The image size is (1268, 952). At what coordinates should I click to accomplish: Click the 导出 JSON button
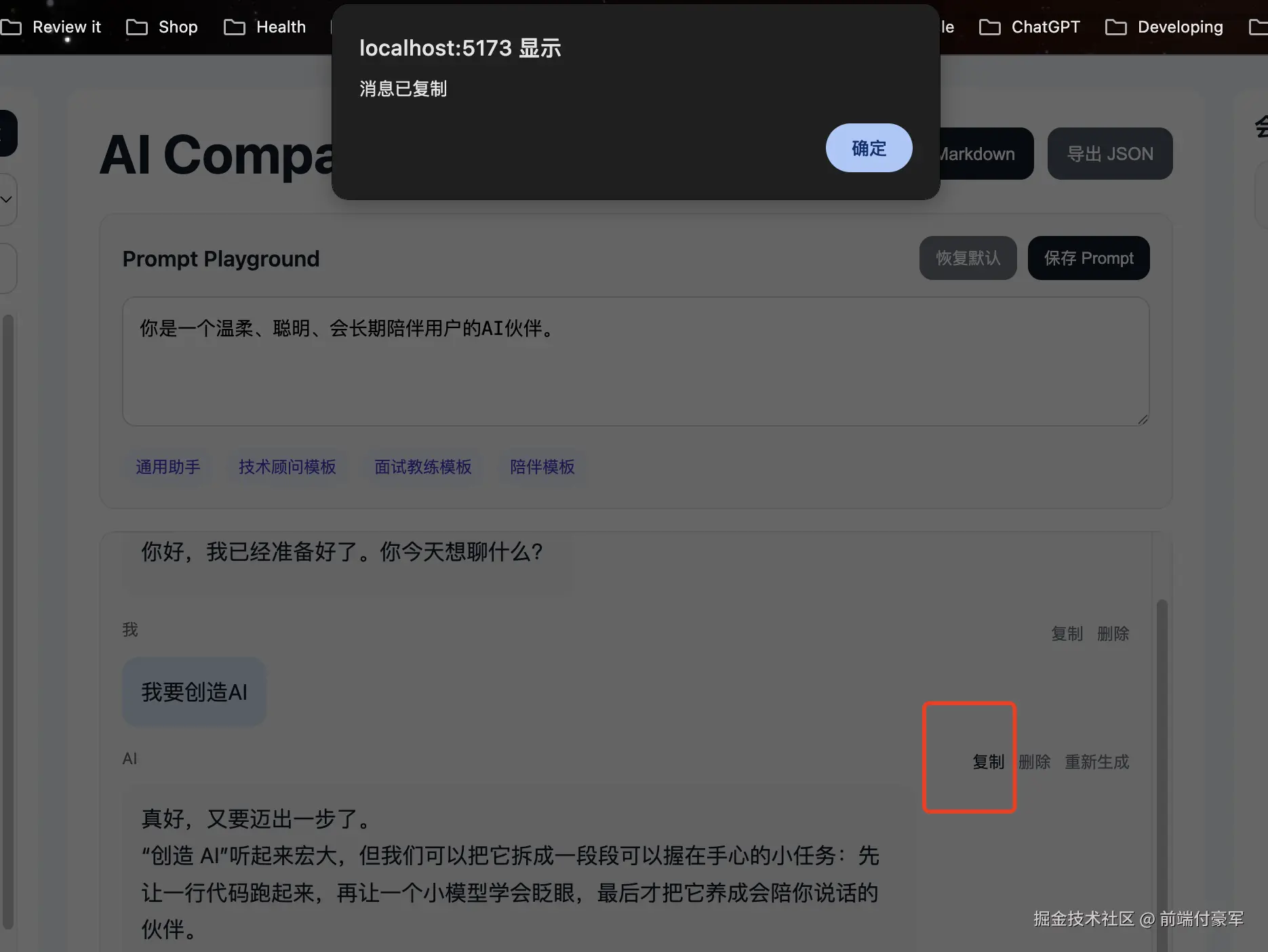tap(1110, 154)
